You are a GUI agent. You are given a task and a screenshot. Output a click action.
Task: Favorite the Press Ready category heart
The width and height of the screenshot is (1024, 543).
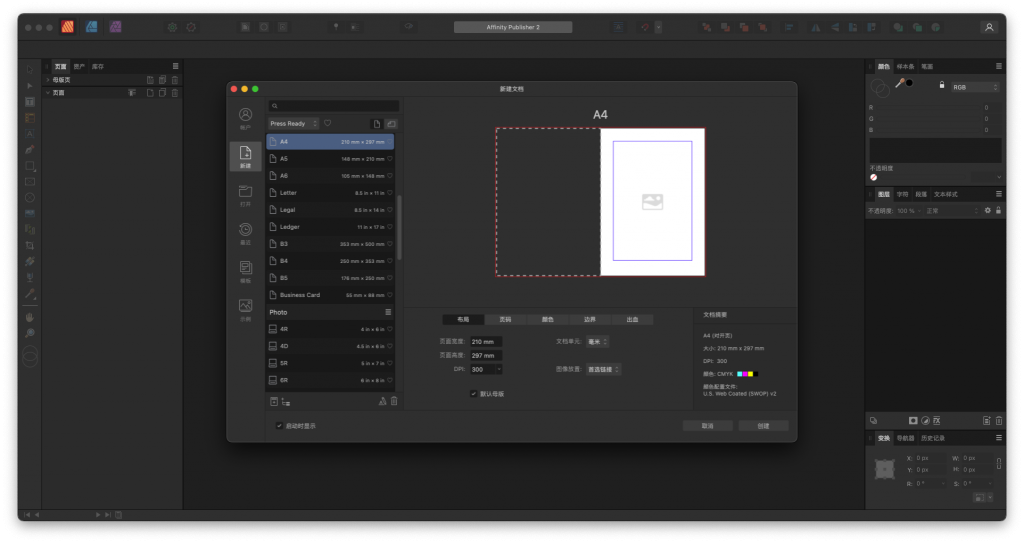[328, 123]
